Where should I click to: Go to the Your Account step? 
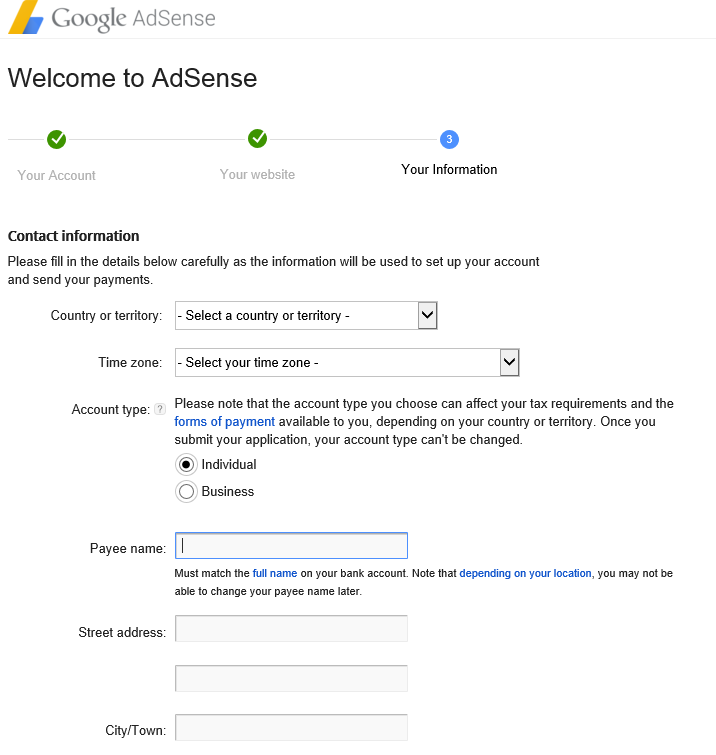pyautogui.click(x=56, y=175)
